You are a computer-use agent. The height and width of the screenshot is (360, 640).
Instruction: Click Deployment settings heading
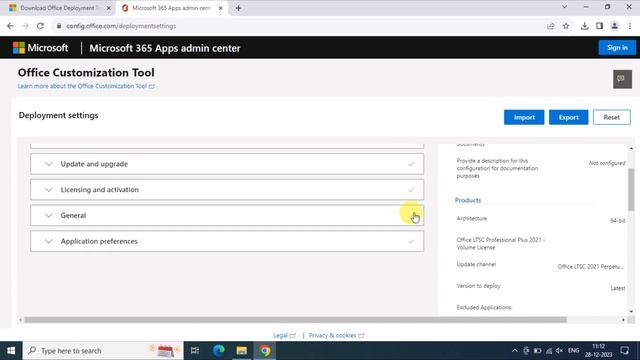pos(58,116)
